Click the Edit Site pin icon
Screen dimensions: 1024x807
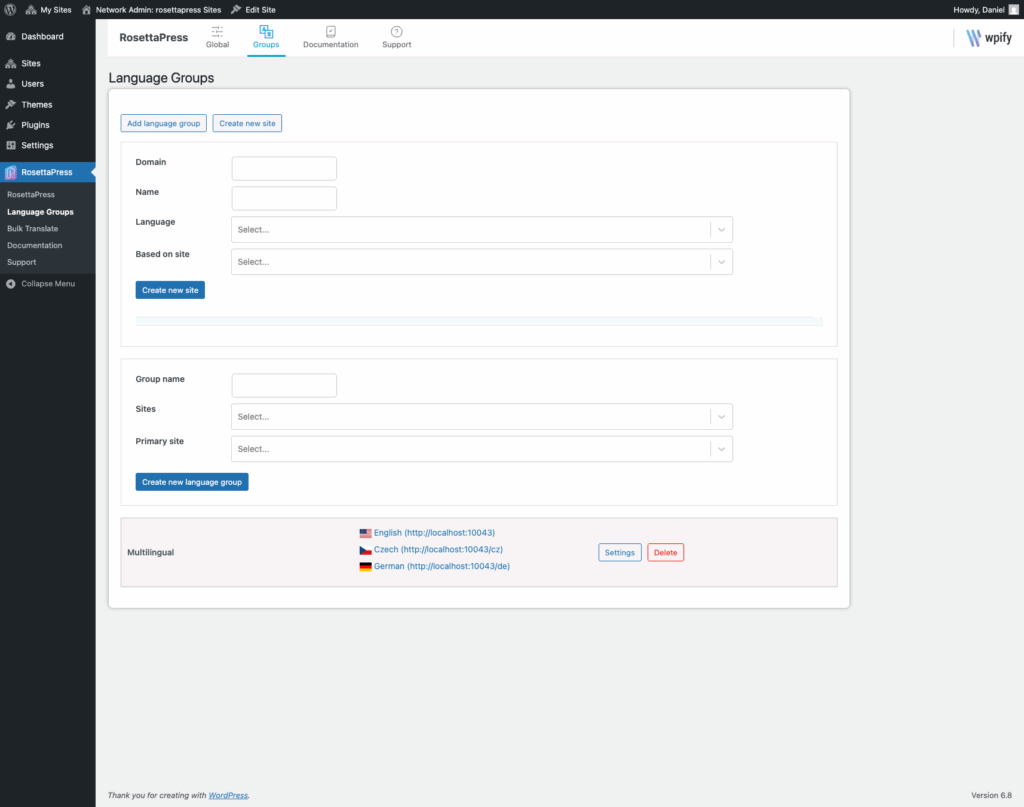tap(236, 10)
